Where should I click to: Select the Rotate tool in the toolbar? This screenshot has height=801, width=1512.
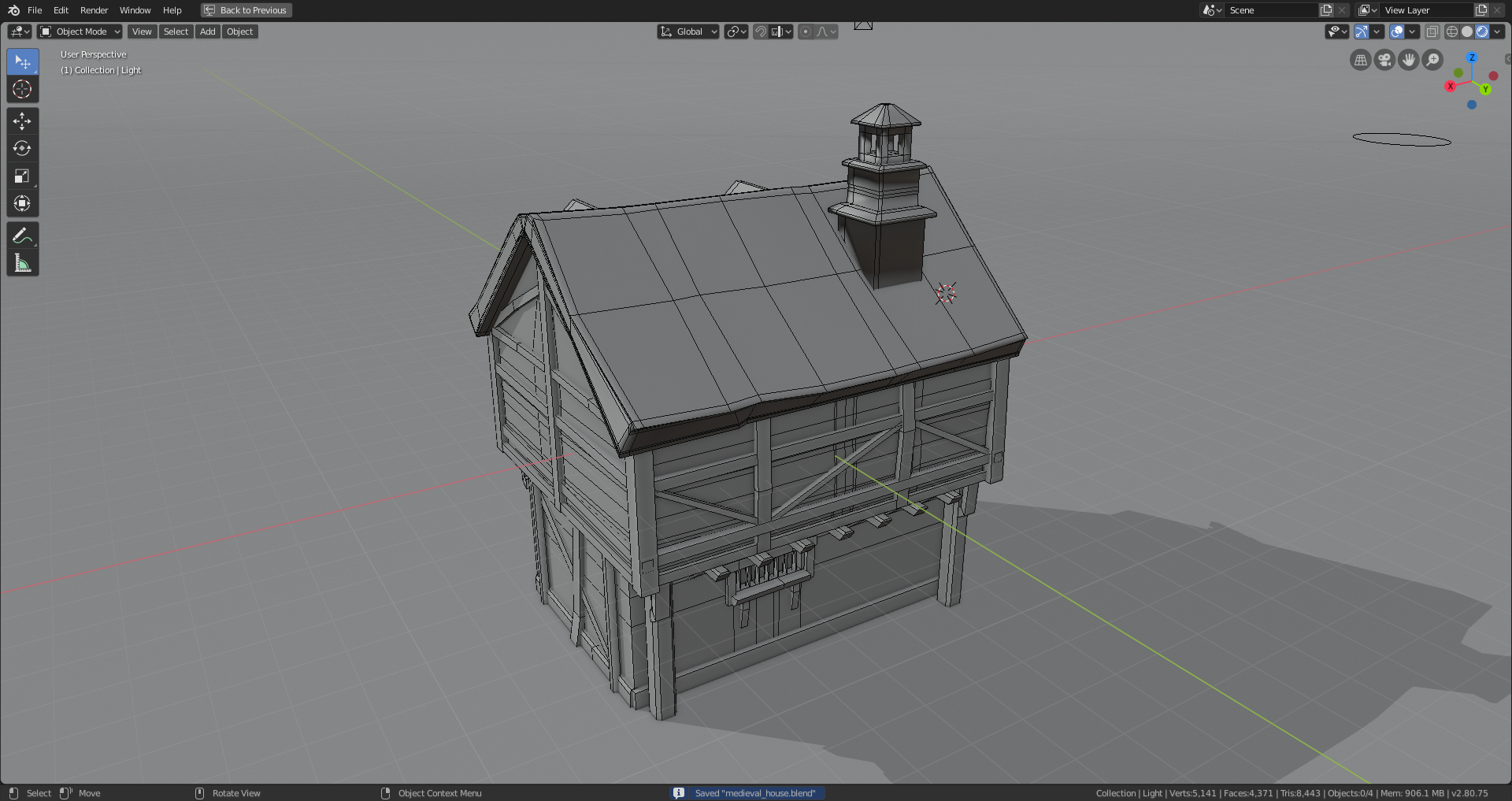tap(22, 148)
